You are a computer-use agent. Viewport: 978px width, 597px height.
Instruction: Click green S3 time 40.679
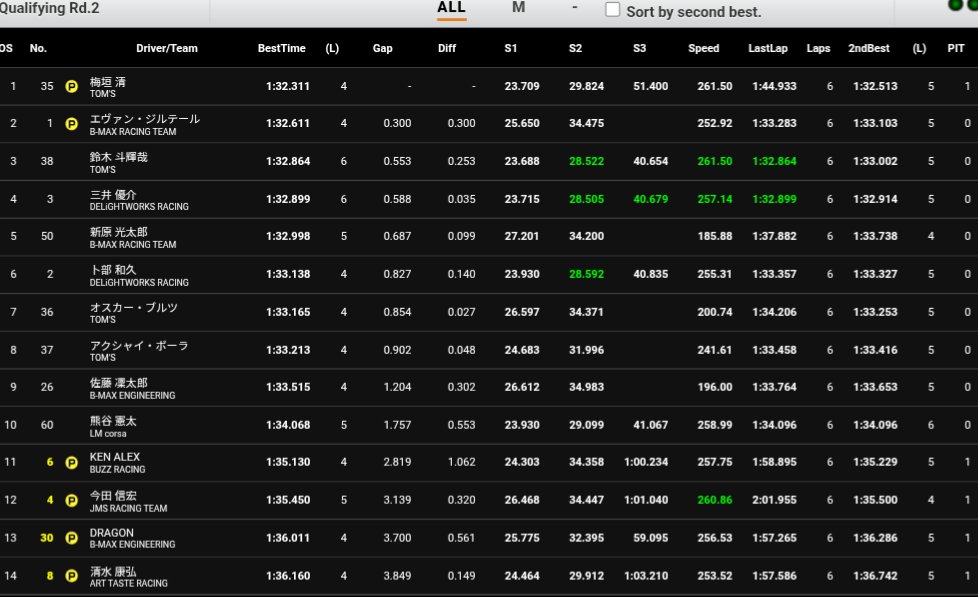651,199
